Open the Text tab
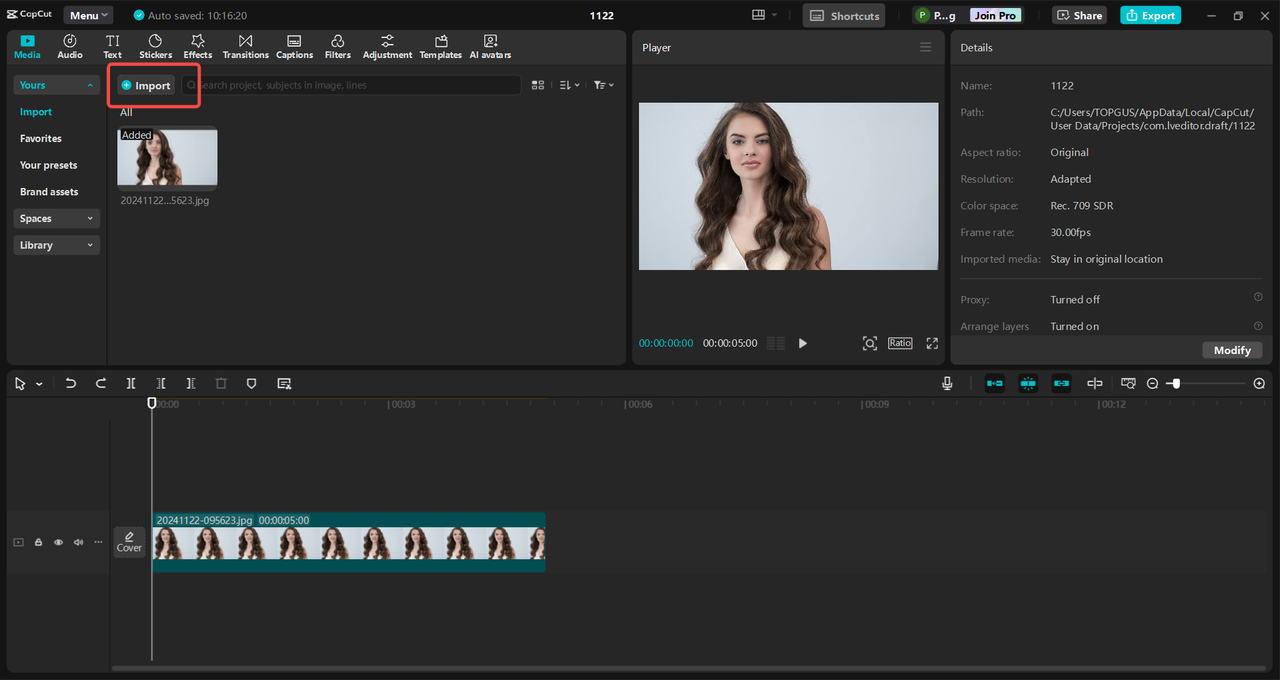 point(113,47)
